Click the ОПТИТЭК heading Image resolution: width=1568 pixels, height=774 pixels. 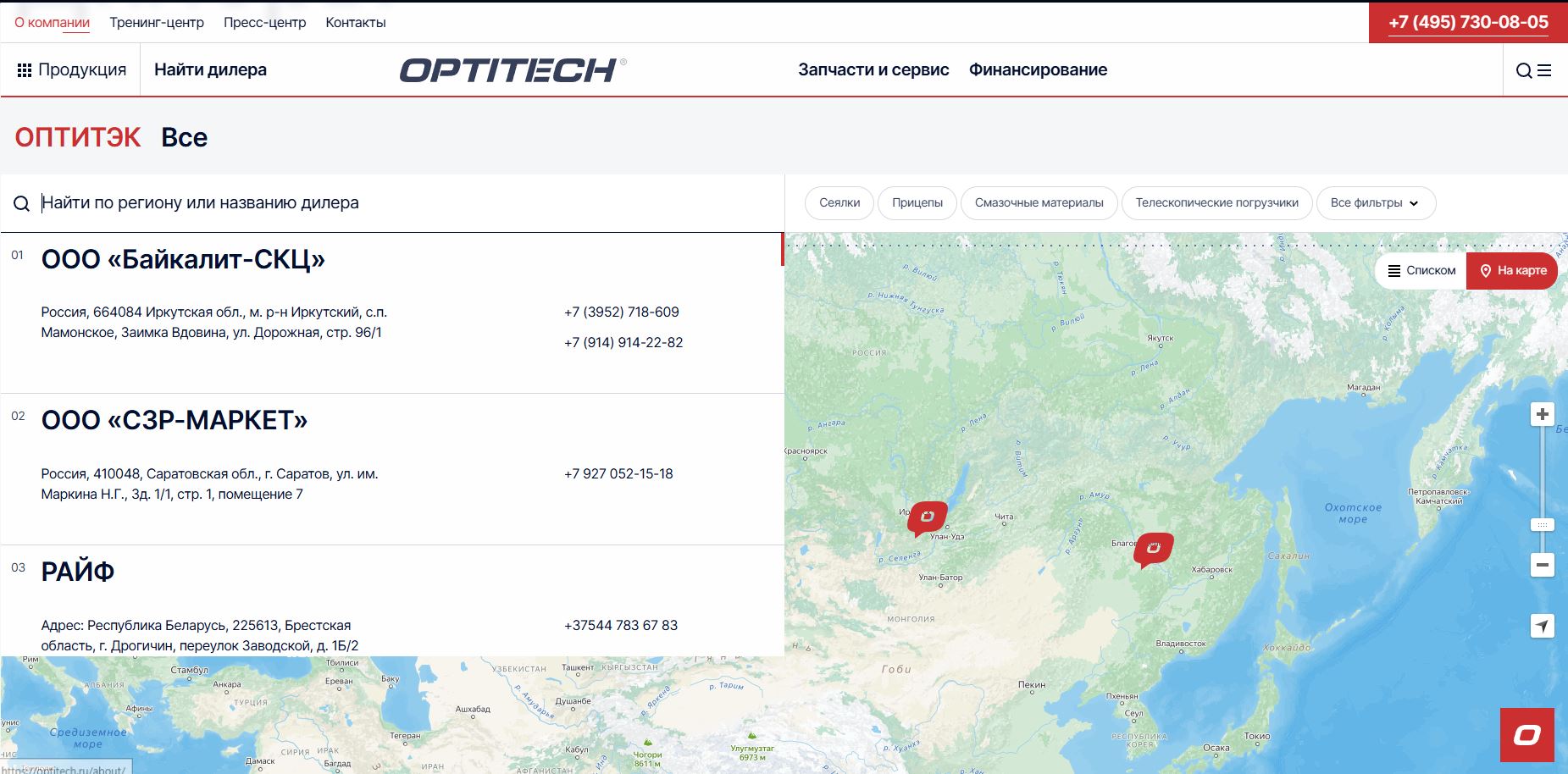tap(78, 137)
